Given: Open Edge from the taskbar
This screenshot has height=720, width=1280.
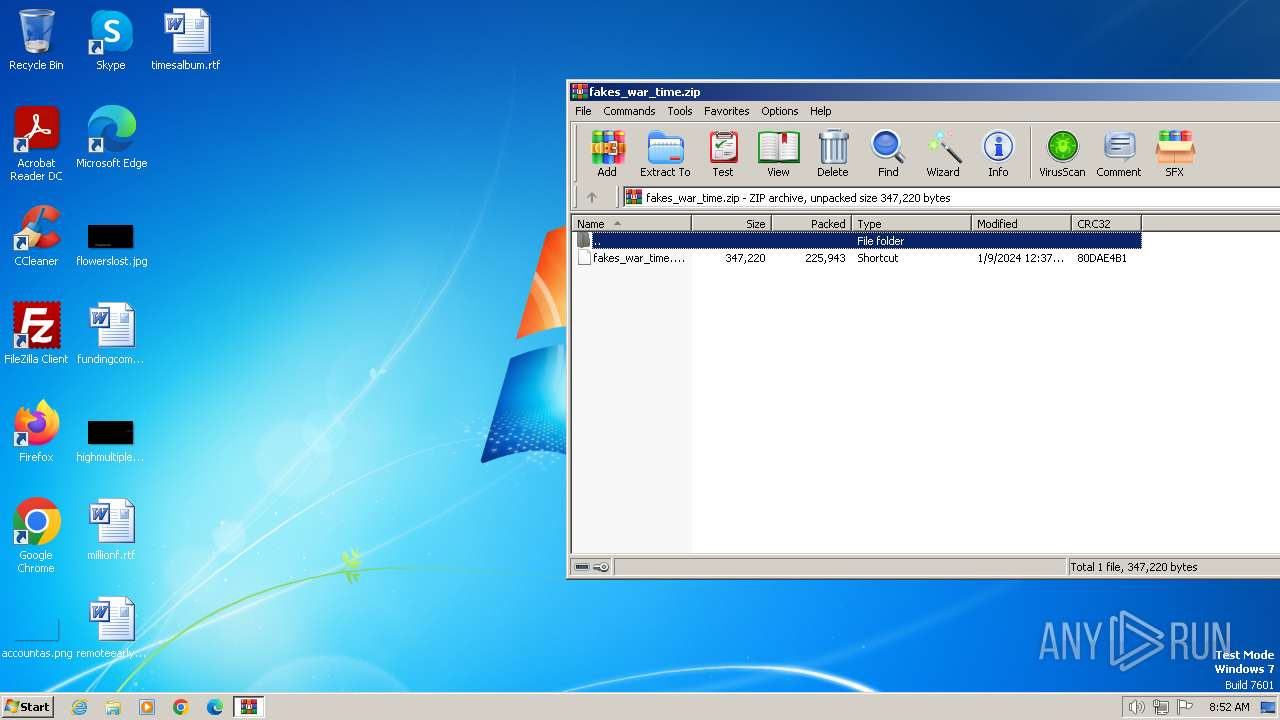Looking at the screenshot, I should click(215, 707).
